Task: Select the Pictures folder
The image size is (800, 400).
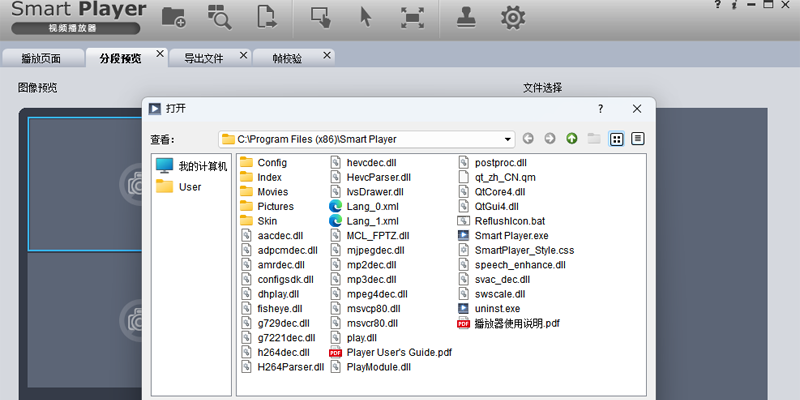Action: coord(267,207)
